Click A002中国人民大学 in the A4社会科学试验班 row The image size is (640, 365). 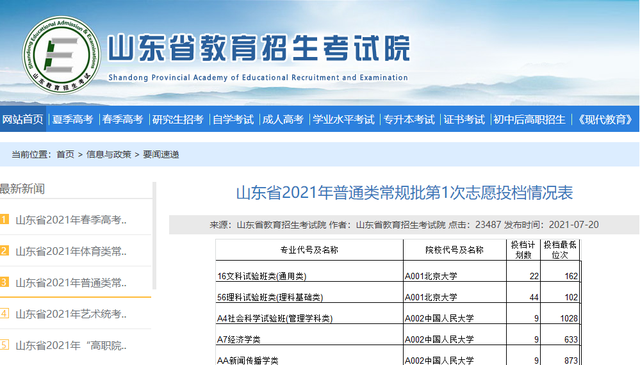439,318
